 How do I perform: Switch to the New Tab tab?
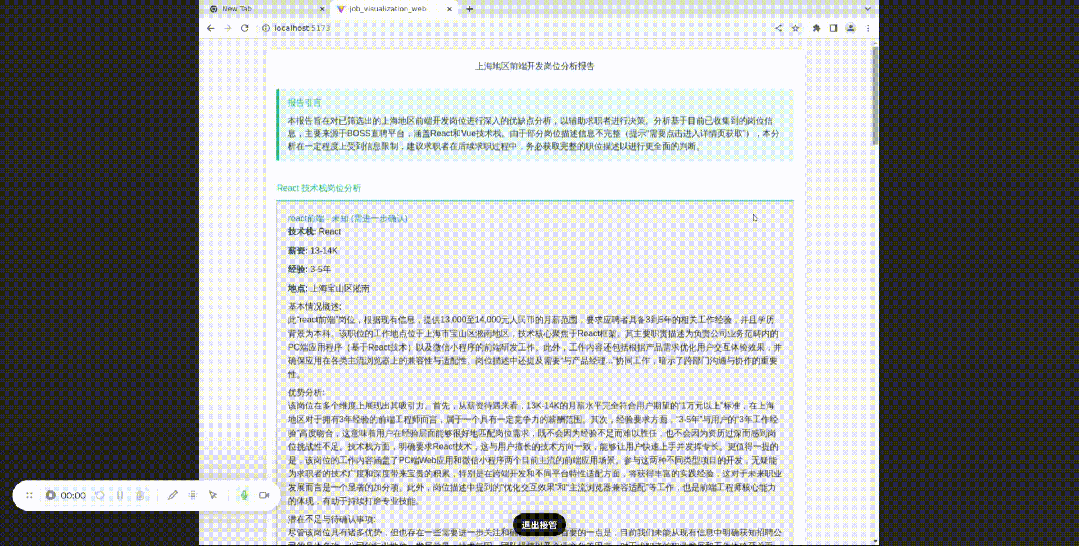(x=267, y=9)
